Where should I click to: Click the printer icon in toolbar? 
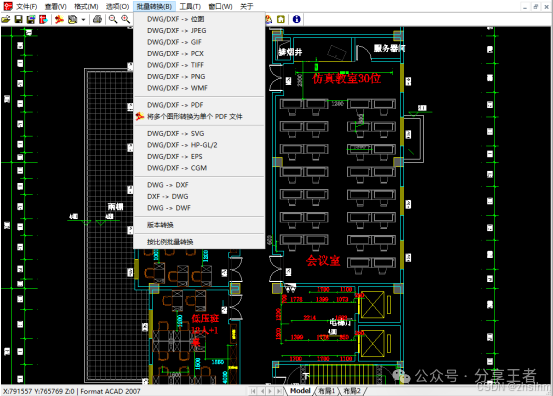[97, 19]
